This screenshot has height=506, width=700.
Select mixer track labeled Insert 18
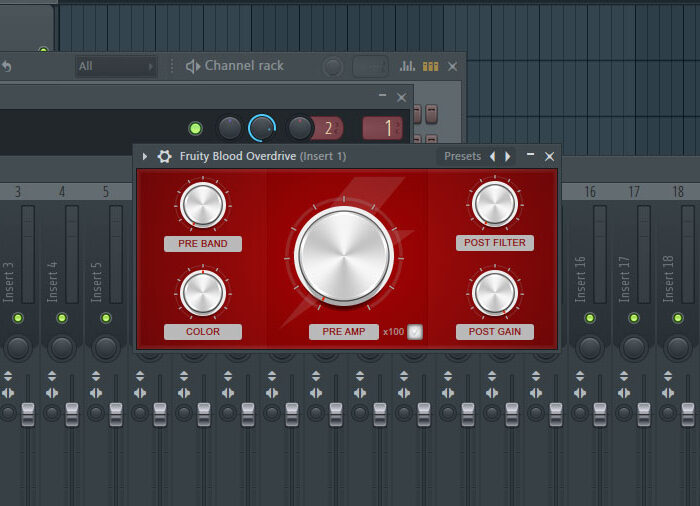pyautogui.click(x=667, y=280)
